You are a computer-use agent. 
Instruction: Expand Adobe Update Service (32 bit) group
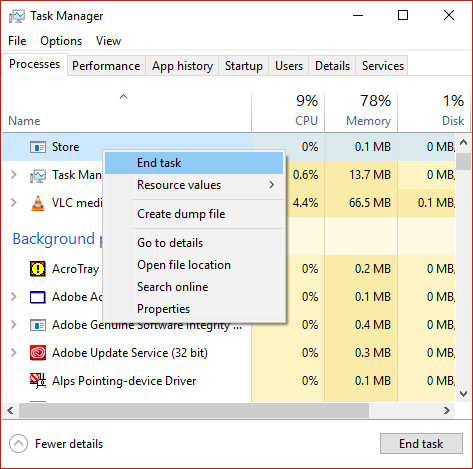tap(14, 352)
